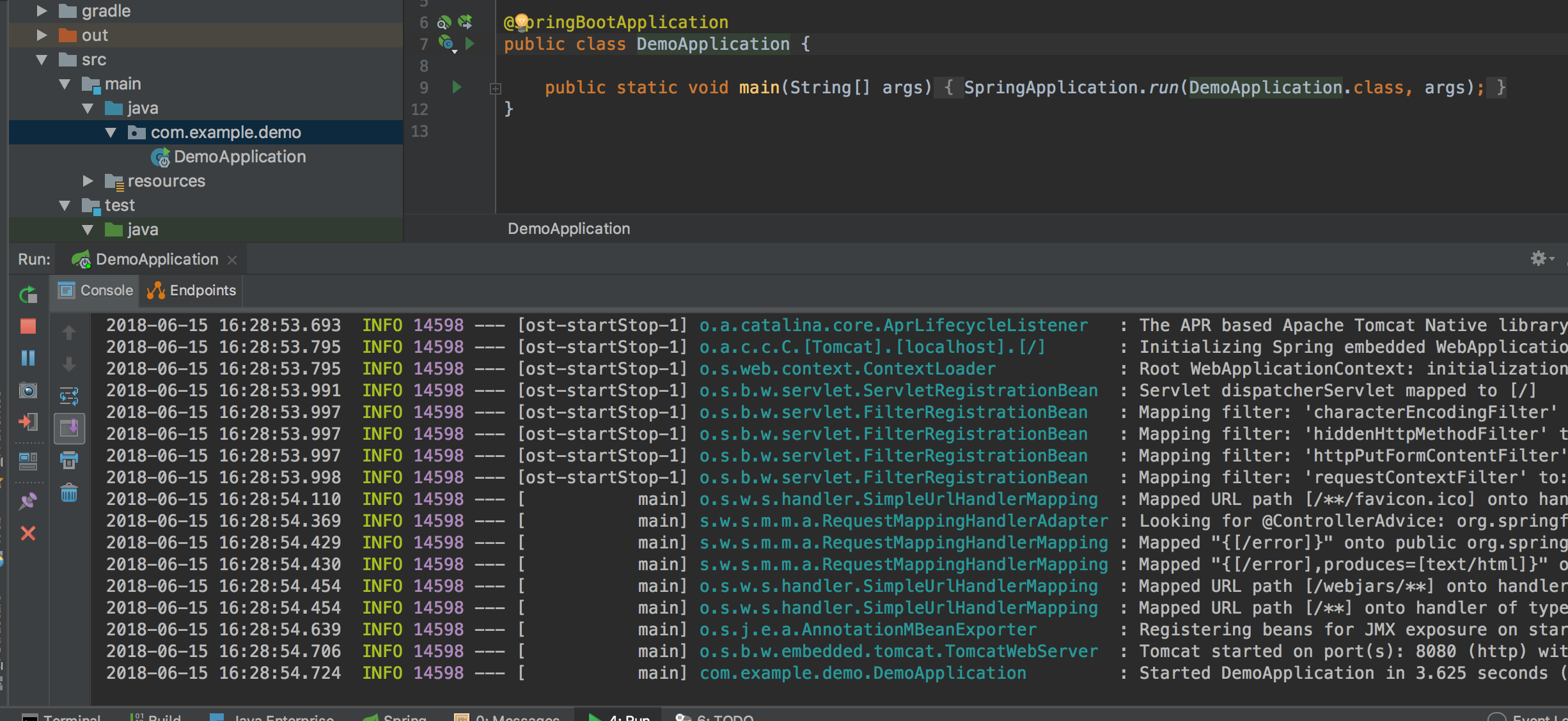The width and height of the screenshot is (1568, 721).
Task: Click 'o.s.b.w.servlet.ServletRegistrationBean' logger name
Action: tap(898, 391)
